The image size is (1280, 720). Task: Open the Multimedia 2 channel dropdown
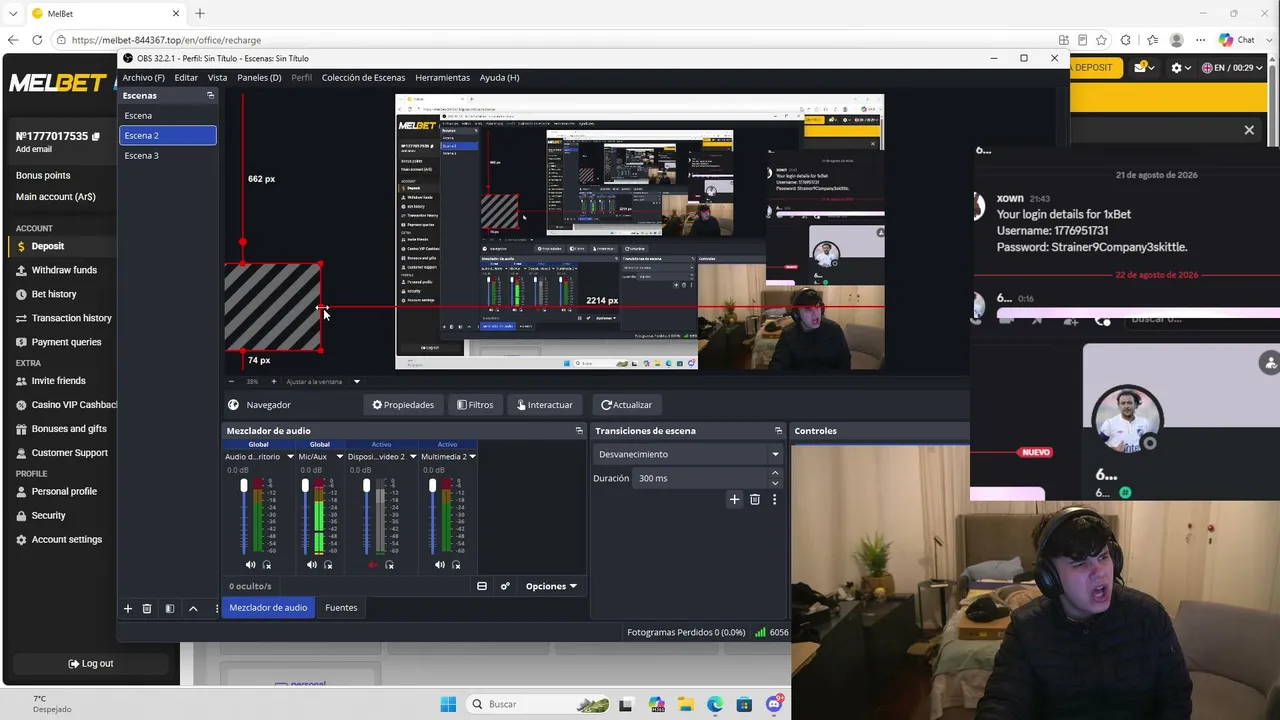(x=472, y=457)
